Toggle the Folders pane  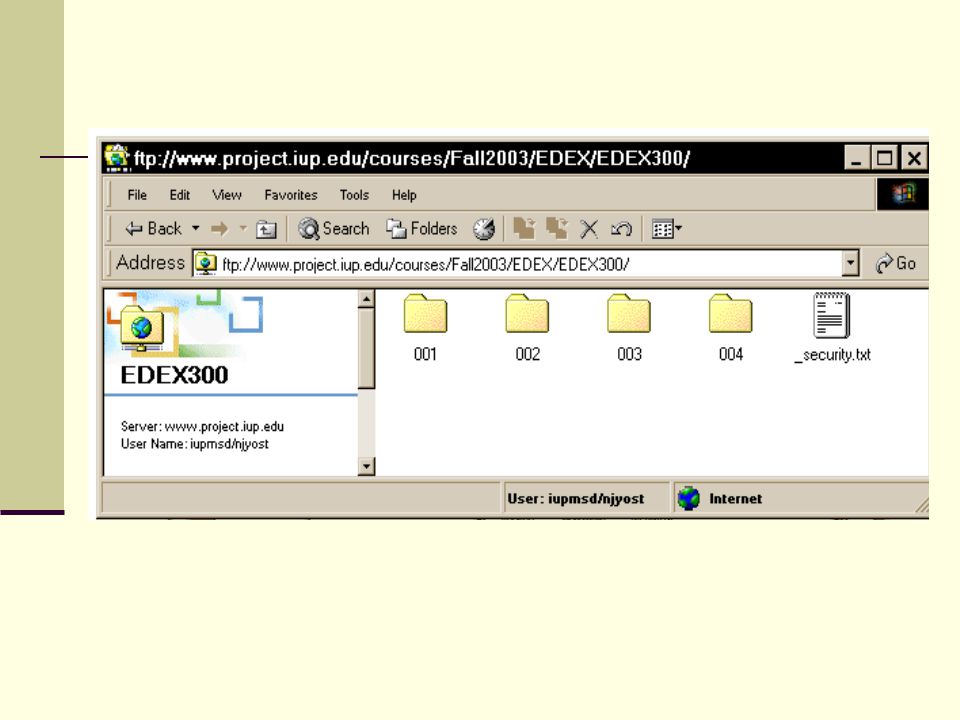[x=422, y=229]
